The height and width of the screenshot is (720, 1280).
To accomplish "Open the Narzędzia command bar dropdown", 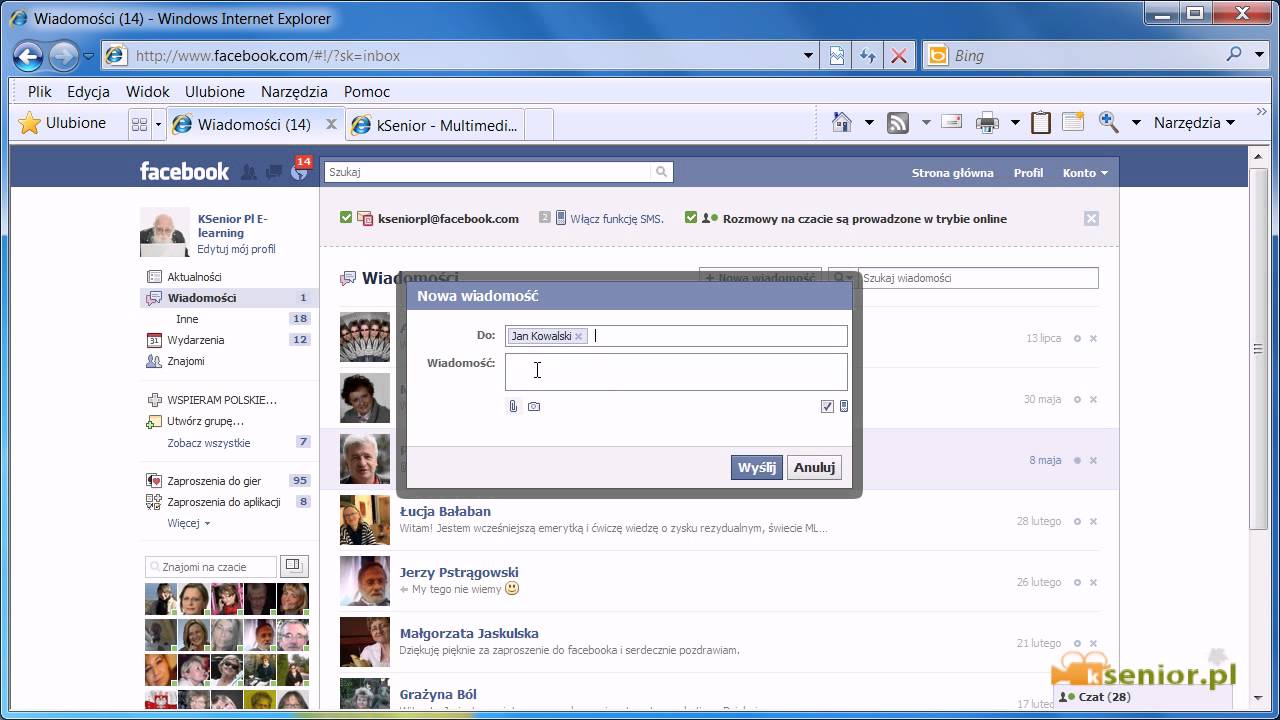I will click(1195, 123).
